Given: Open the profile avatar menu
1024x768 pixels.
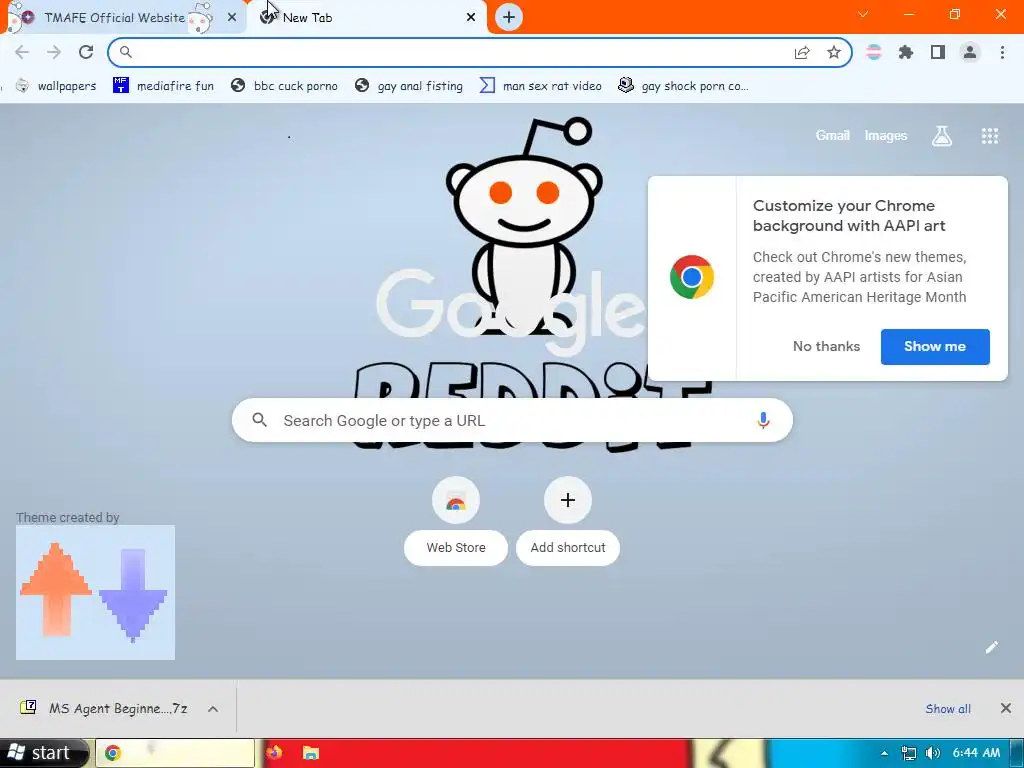Looking at the screenshot, I should pyautogui.click(x=970, y=52).
